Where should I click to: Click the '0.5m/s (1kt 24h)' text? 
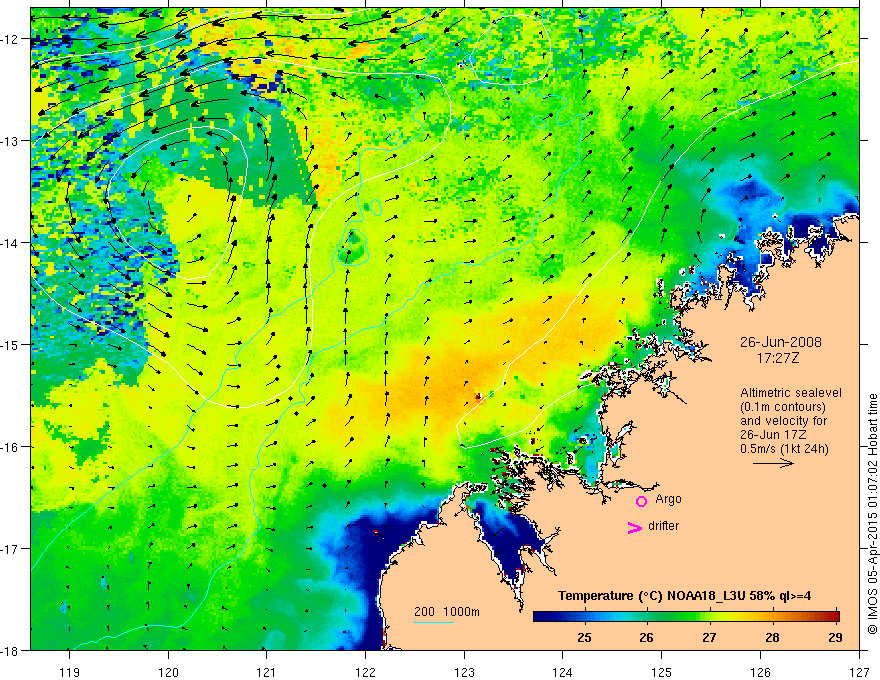[784, 449]
